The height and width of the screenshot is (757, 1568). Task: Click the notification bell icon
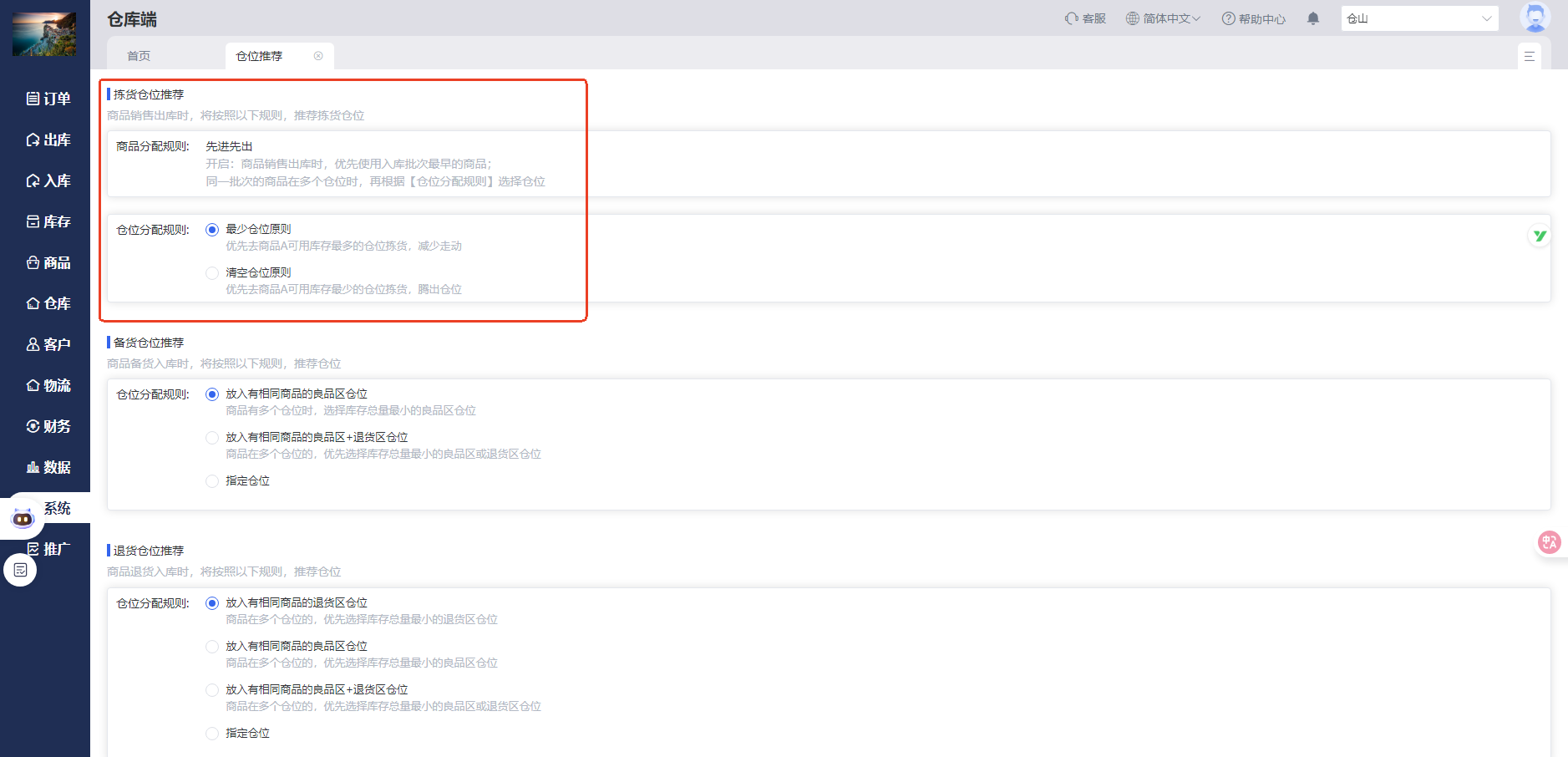pyautogui.click(x=1313, y=18)
